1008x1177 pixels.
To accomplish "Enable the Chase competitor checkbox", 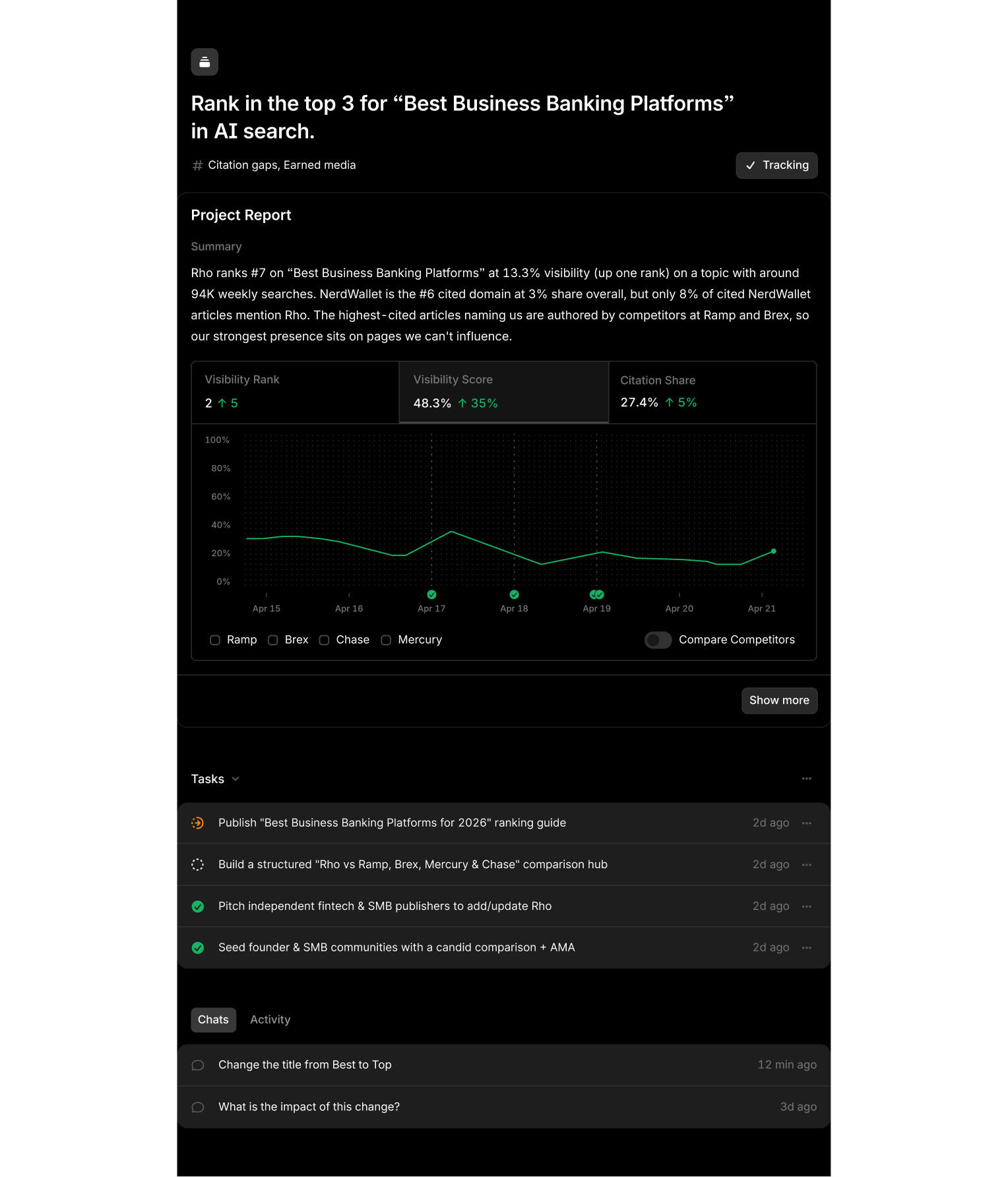I will (324, 640).
